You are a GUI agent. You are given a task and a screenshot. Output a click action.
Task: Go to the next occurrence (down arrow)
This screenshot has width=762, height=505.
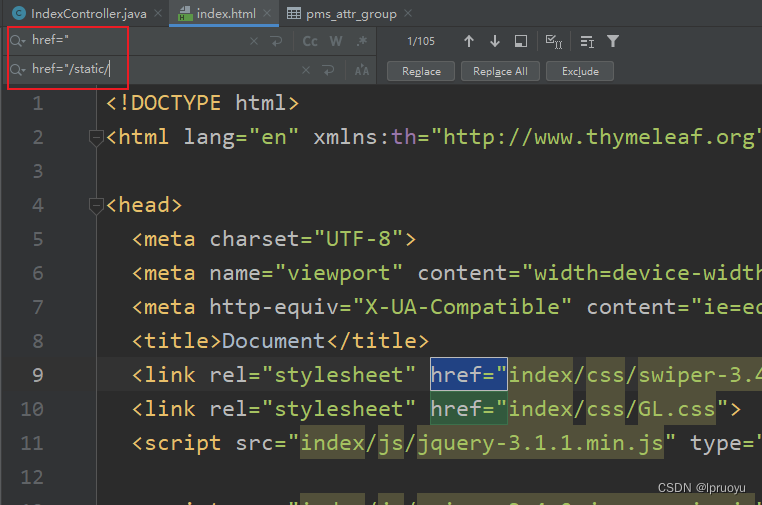point(495,41)
